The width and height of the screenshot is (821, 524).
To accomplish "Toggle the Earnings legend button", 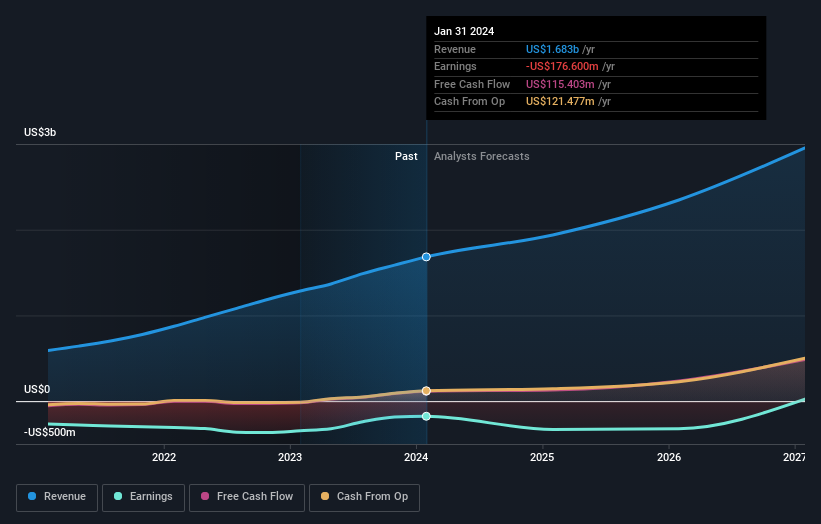I will [143, 497].
